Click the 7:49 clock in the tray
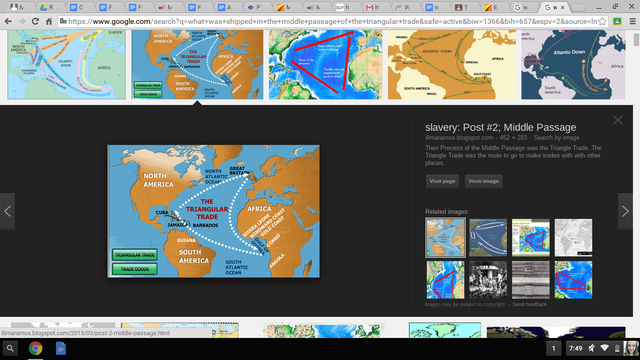The image size is (640, 360). (x=576, y=348)
